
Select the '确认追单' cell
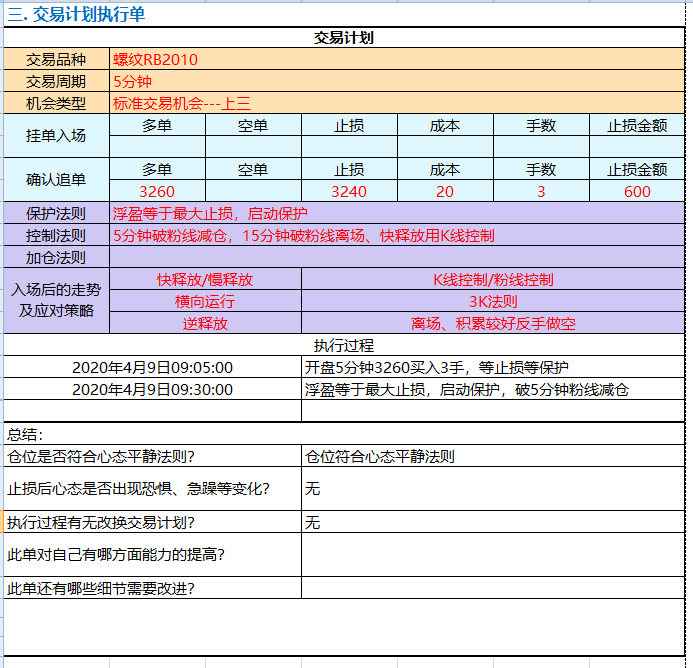(56, 179)
